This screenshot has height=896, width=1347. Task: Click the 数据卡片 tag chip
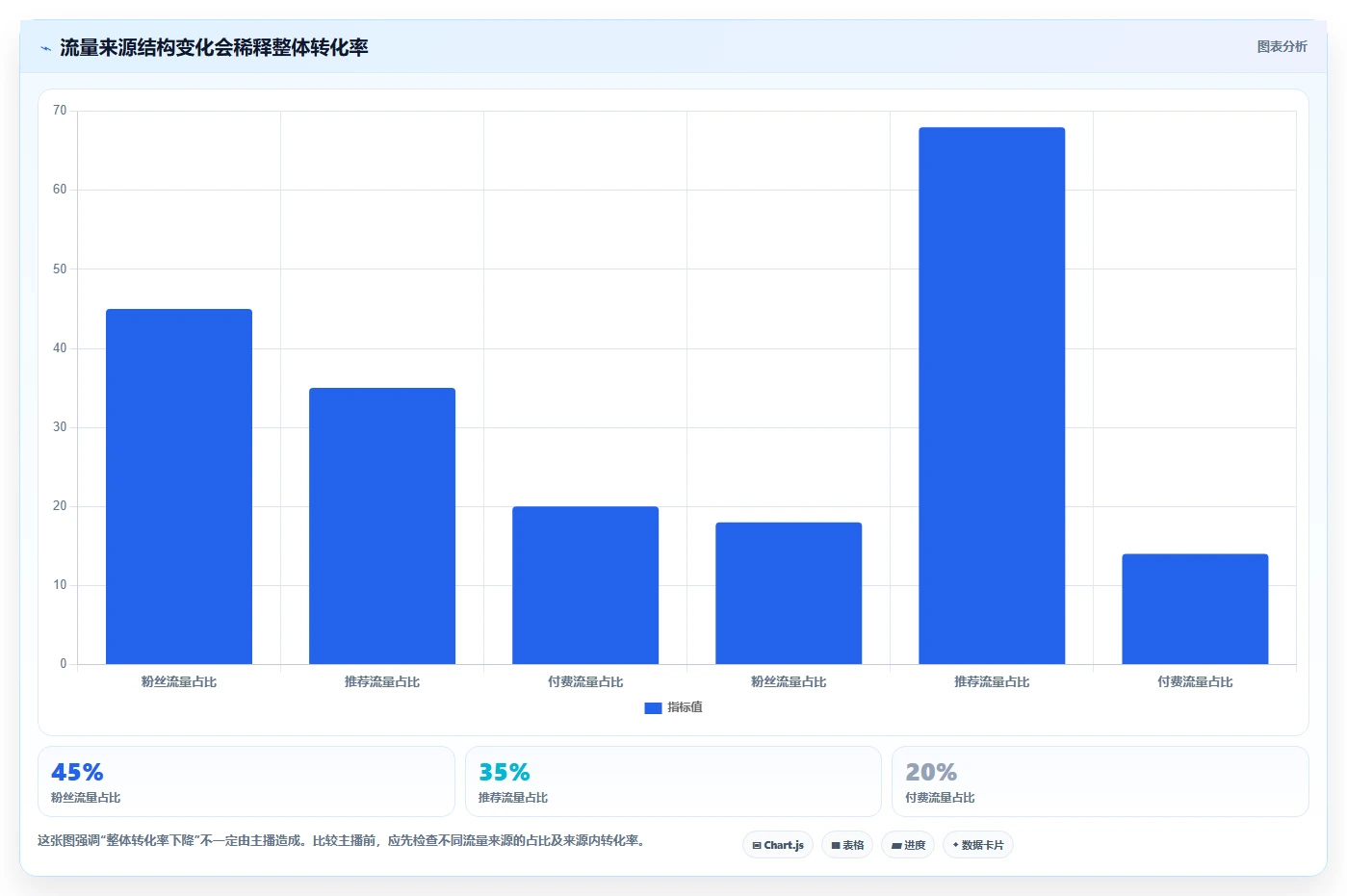[978, 845]
